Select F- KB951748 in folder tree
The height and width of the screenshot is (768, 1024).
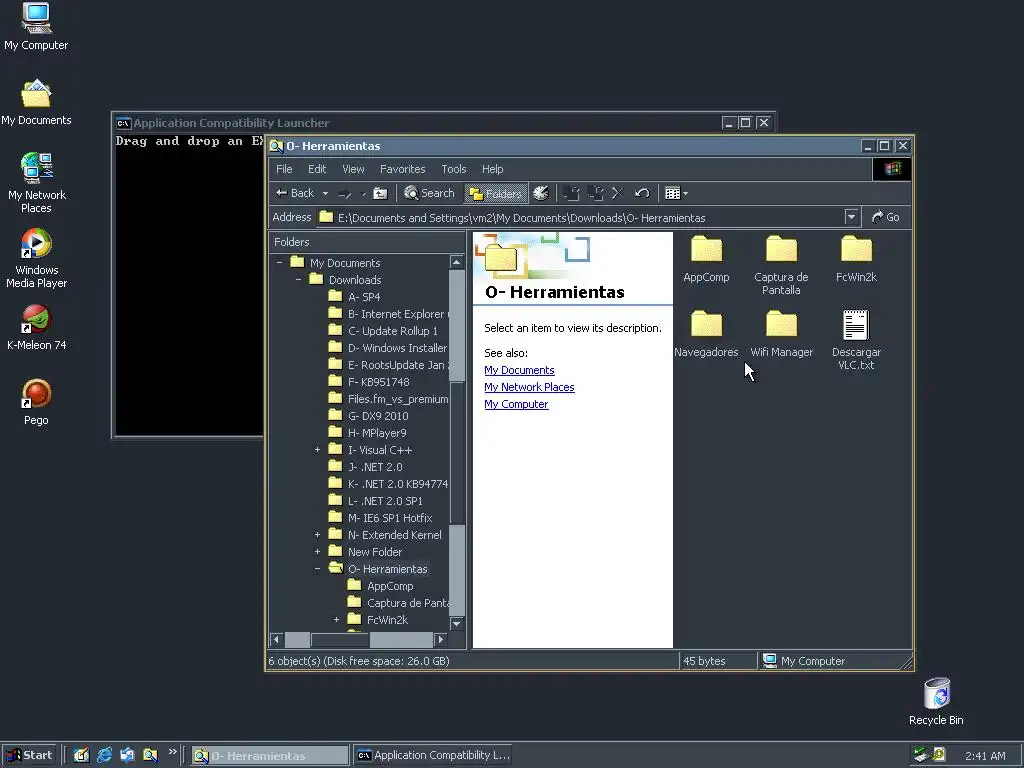pos(379,382)
